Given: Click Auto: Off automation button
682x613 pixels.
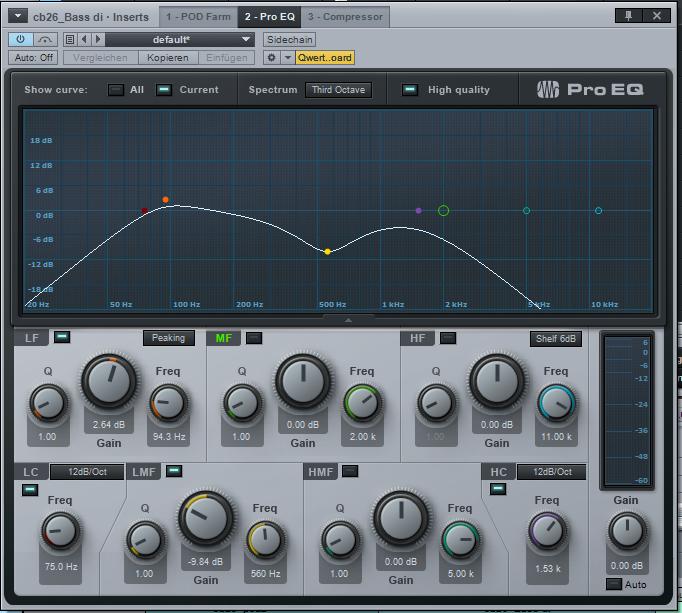Looking at the screenshot, I should (33, 57).
